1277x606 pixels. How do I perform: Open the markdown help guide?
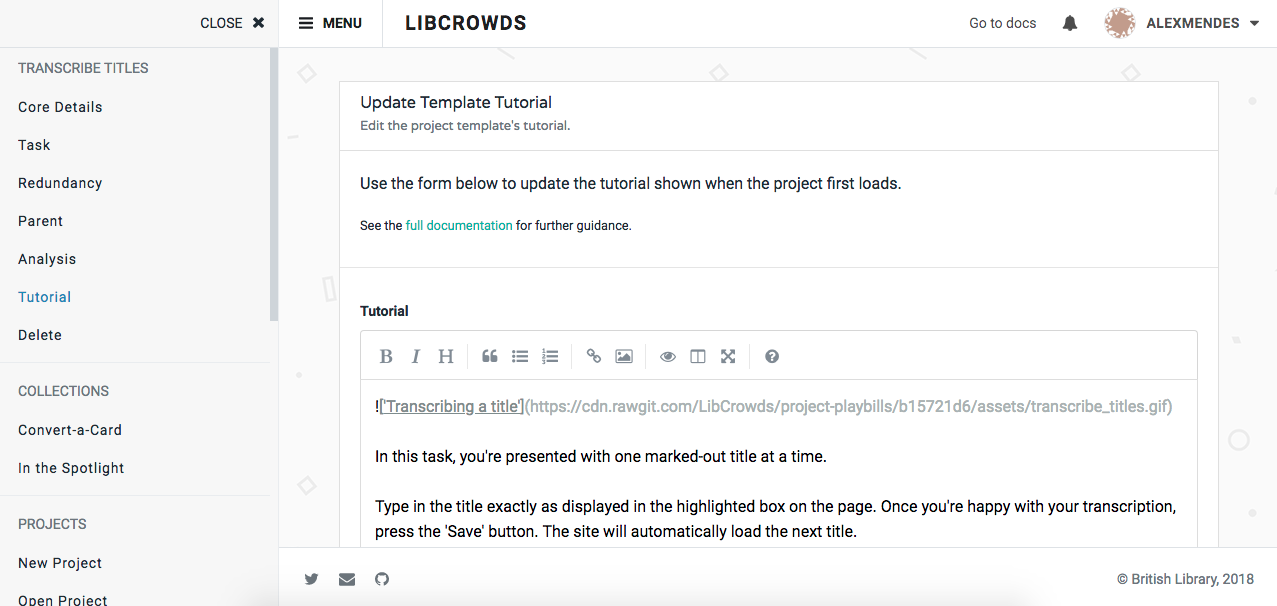(x=771, y=356)
